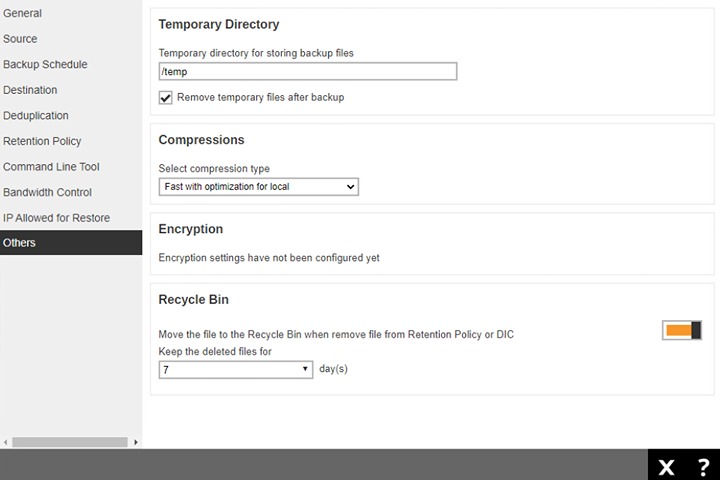The height and width of the screenshot is (480, 720).
Task: Select the Others sidebar item
Action: 19,243
